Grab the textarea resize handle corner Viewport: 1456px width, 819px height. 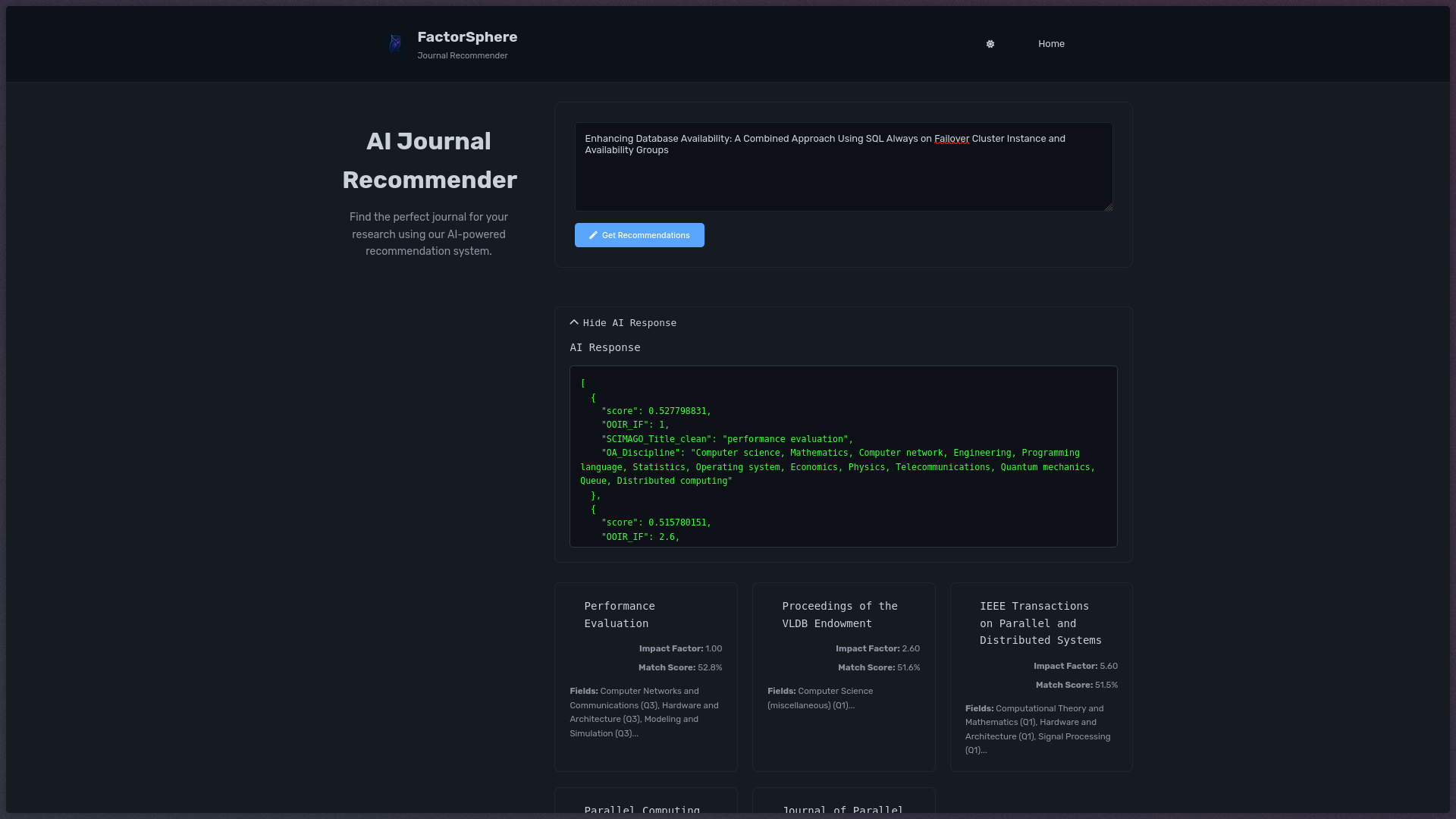point(1109,207)
